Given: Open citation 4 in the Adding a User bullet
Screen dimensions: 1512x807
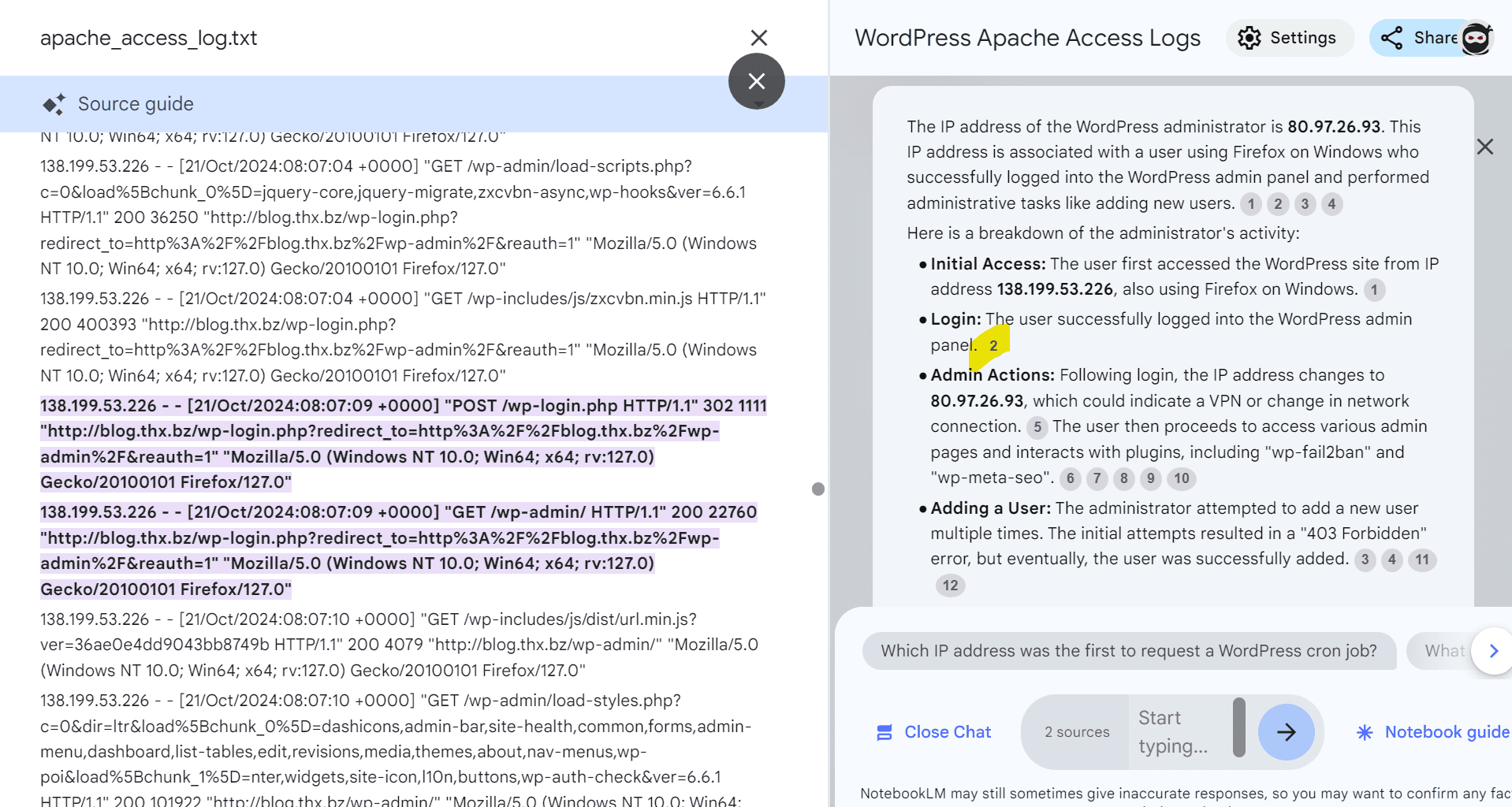Looking at the screenshot, I should tap(1392, 560).
